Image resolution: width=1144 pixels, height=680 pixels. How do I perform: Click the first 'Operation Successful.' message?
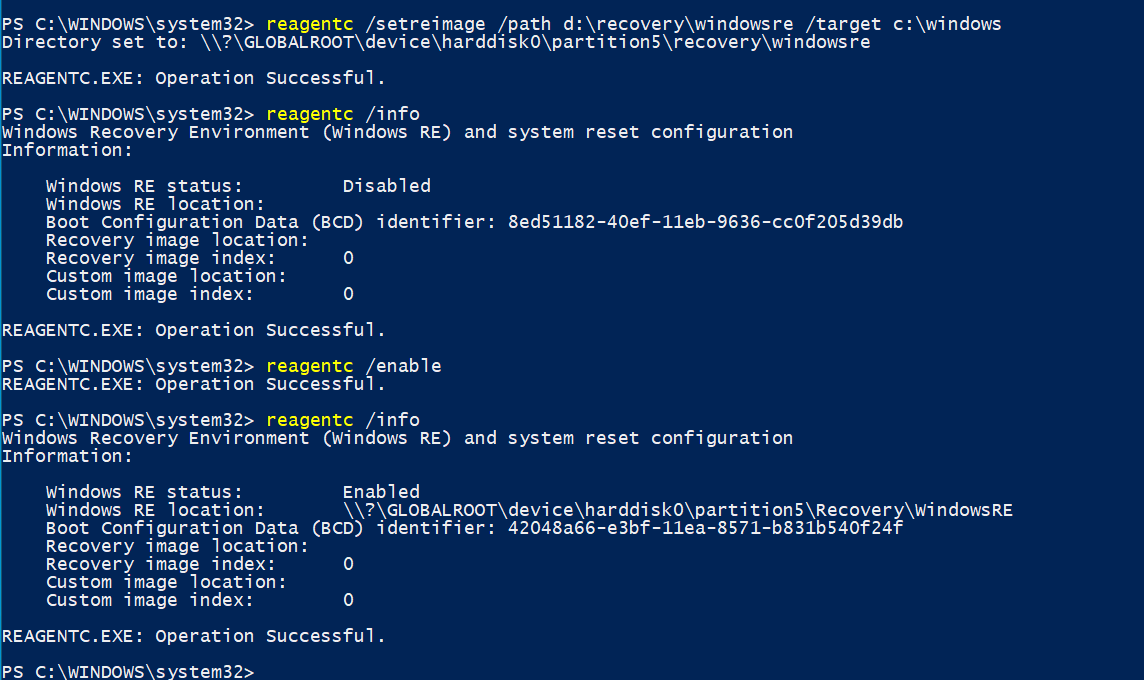(x=193, y=78)
